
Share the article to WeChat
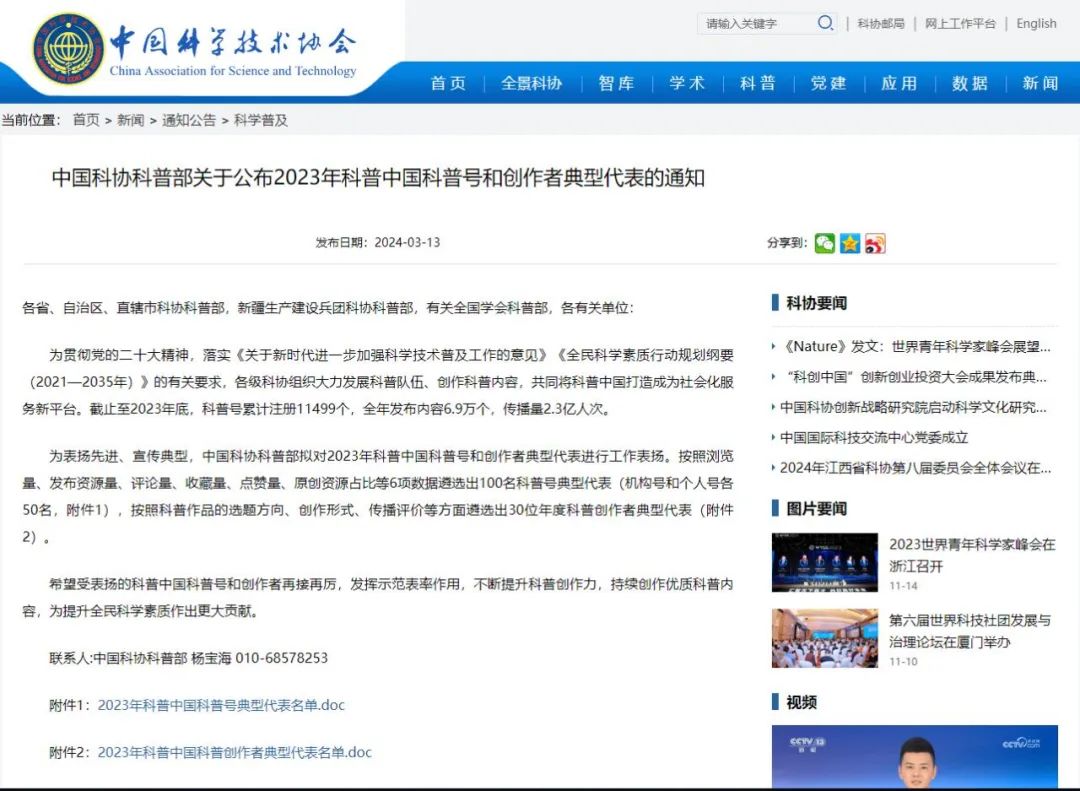click(x=824, y=243)
